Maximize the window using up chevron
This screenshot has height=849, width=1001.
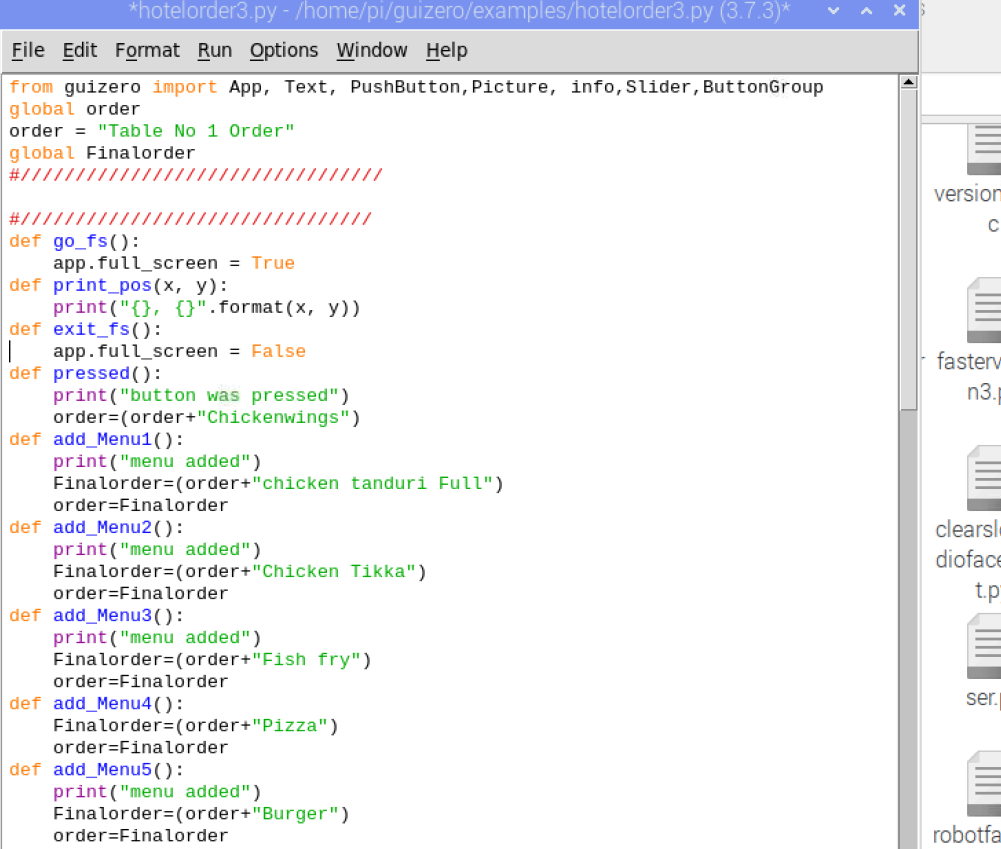click(866, 11)
